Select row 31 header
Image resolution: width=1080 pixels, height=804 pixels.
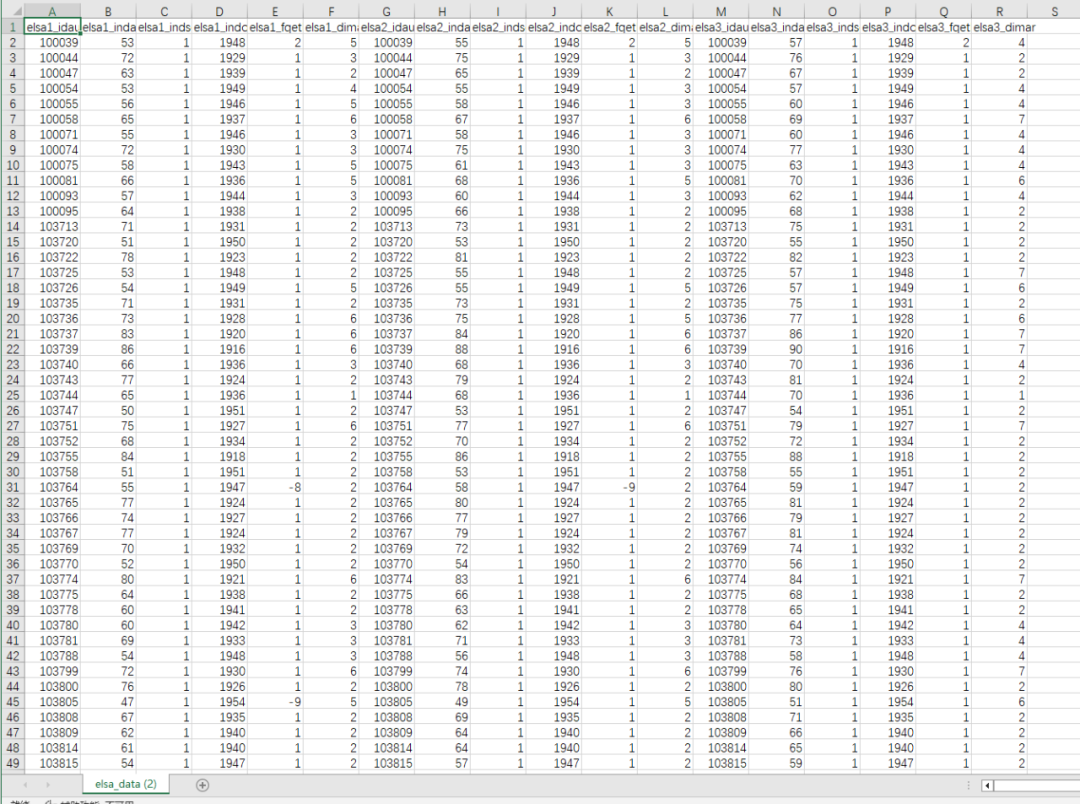click(12, 487)
